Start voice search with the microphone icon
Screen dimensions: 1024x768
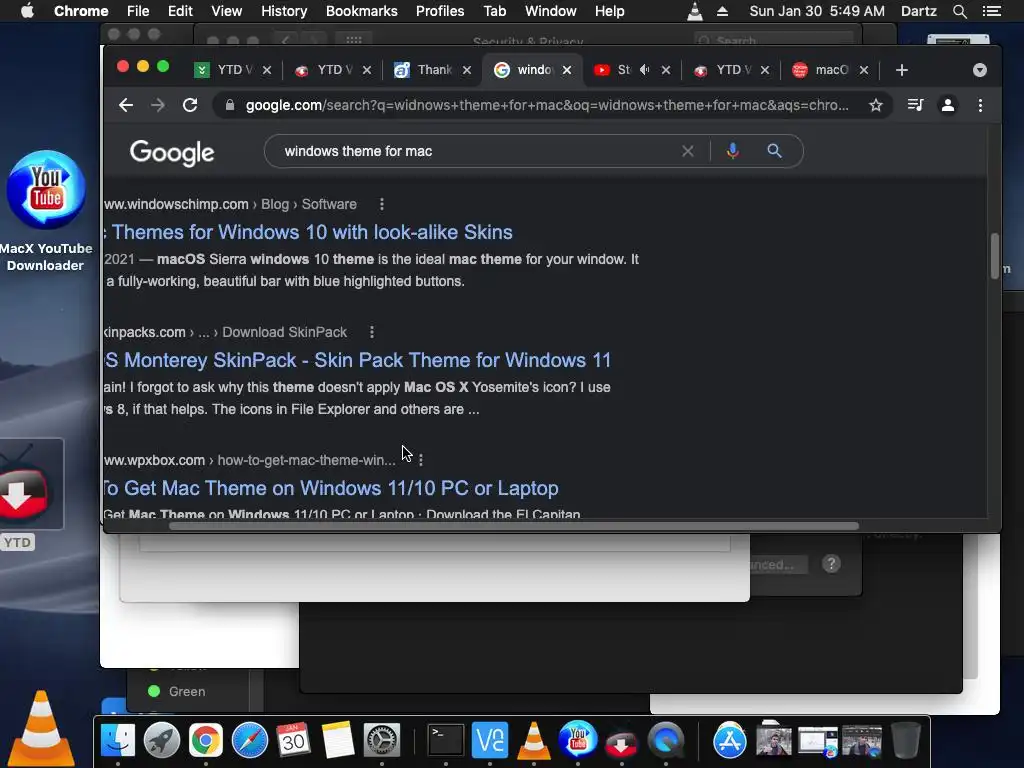(x=733, y=151)
